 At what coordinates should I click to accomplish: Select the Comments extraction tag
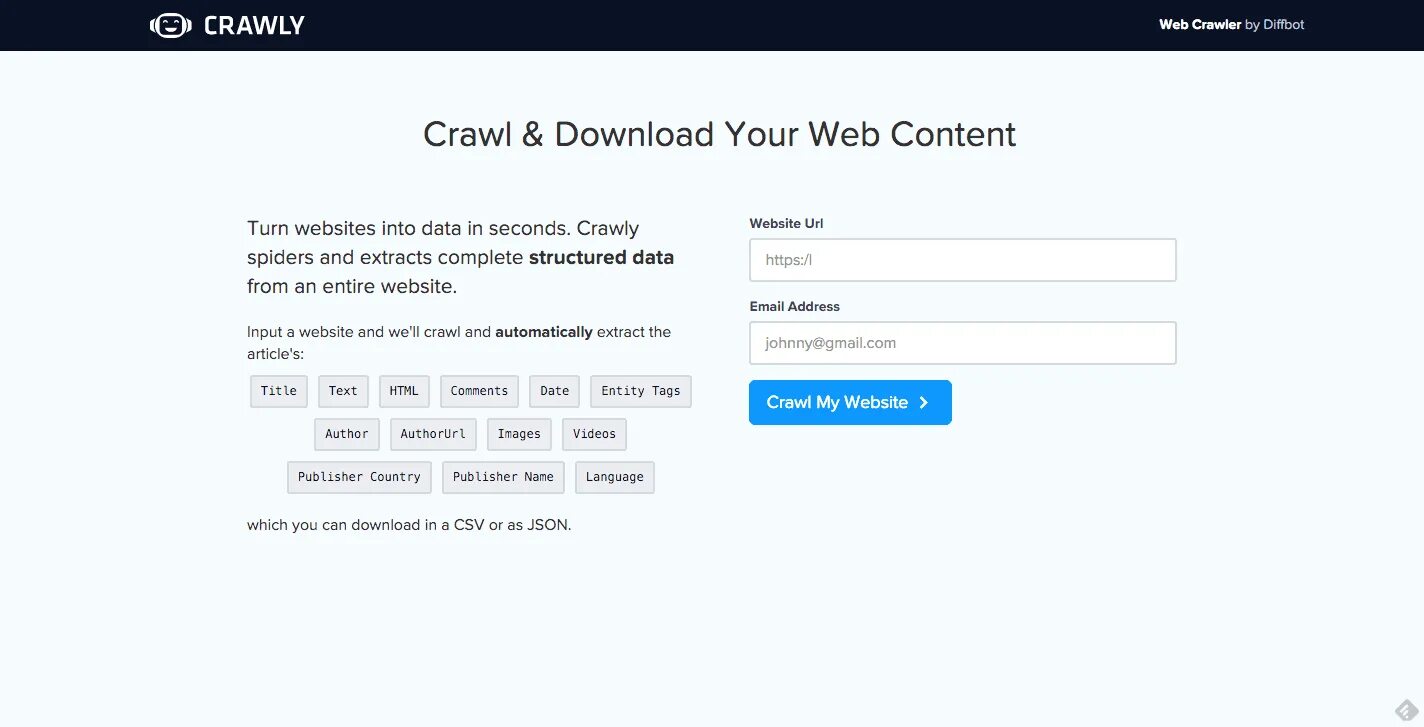[479, 391]
